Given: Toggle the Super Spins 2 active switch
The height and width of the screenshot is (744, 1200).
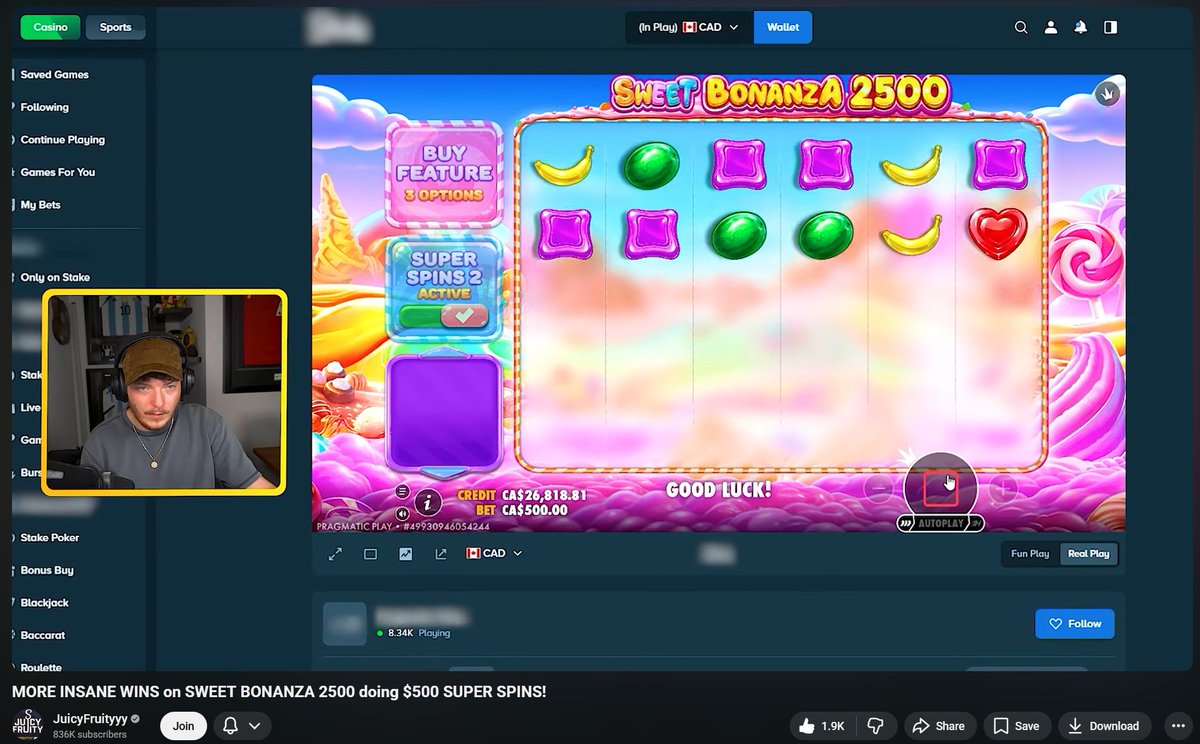Looking at the screenshot, I should [x=443, y=316].
